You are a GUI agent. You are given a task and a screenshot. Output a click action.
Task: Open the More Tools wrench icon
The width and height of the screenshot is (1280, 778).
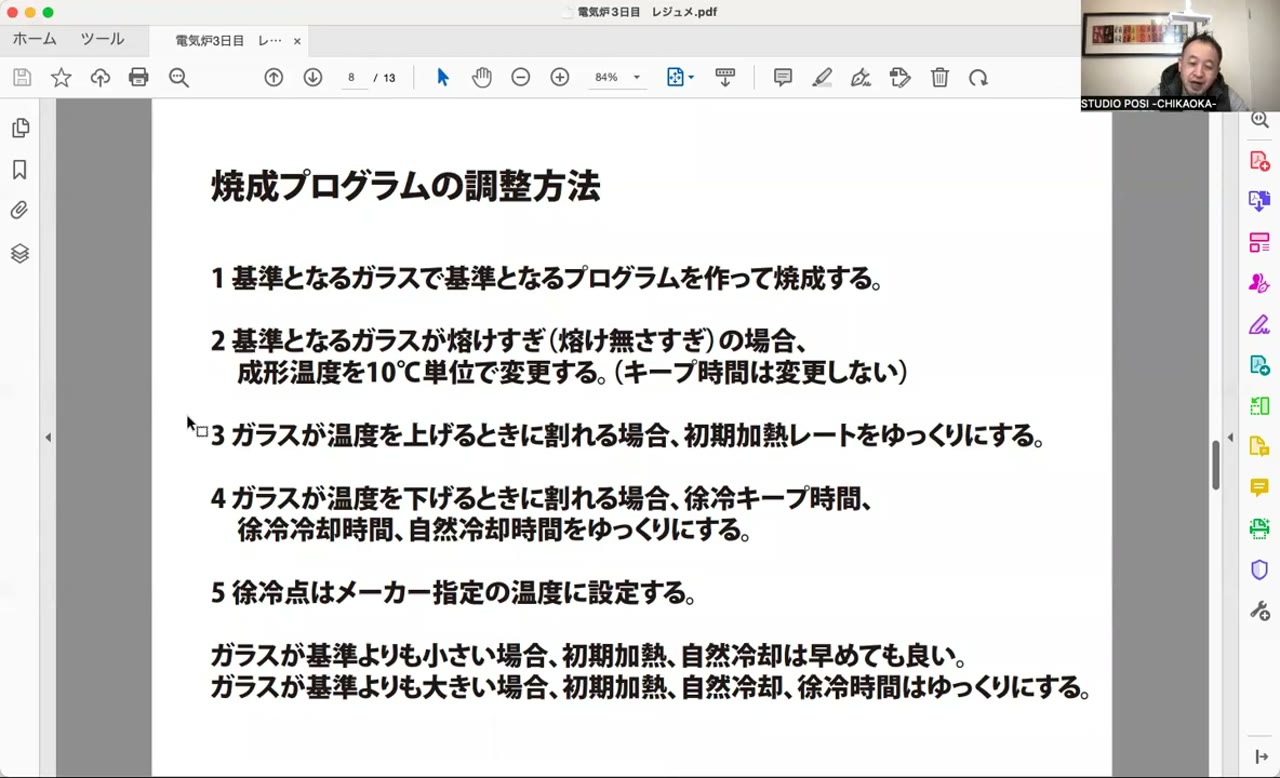(x=1259, y=610)
